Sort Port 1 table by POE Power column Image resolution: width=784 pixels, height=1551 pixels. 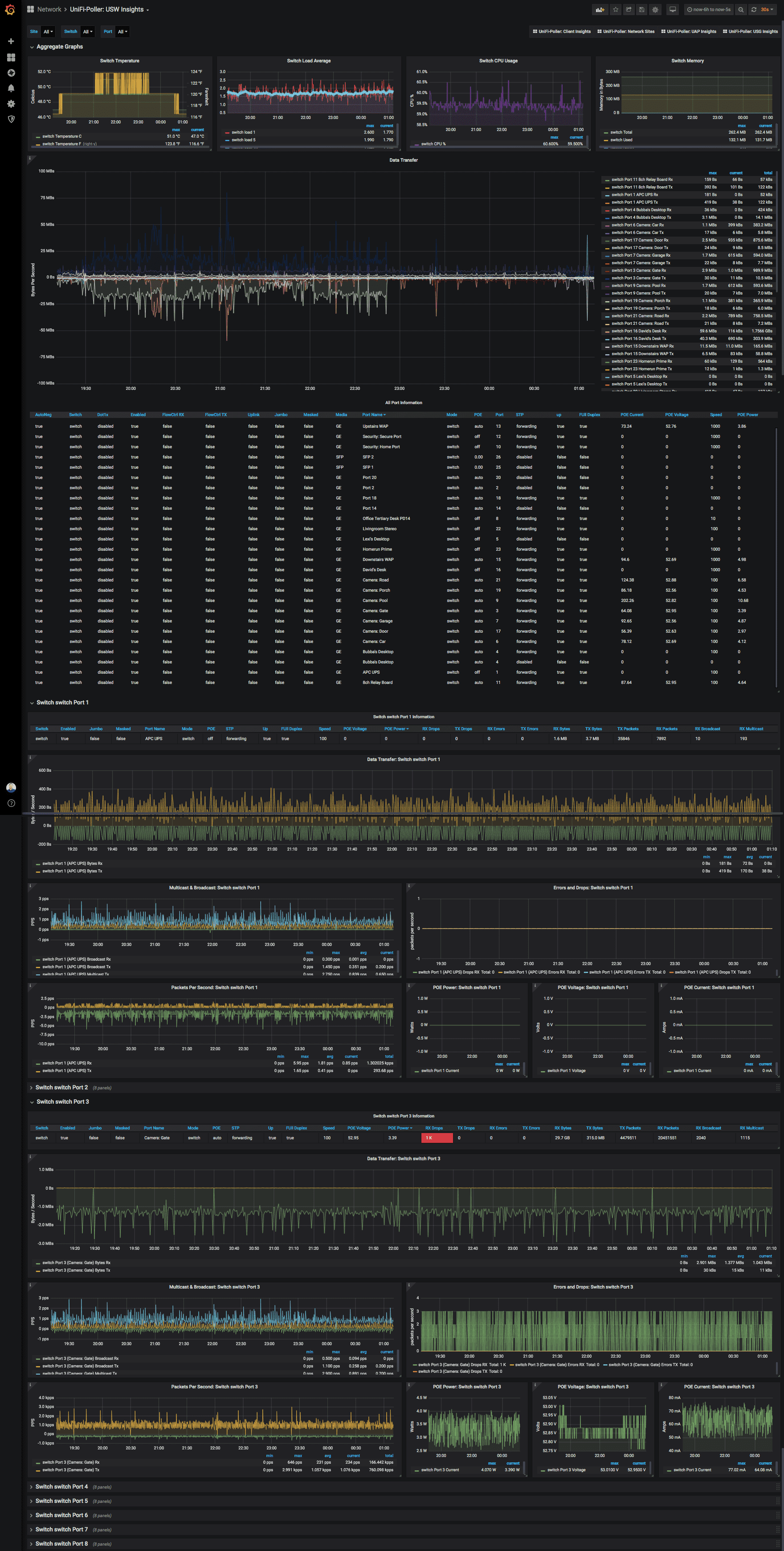(396, 729)
